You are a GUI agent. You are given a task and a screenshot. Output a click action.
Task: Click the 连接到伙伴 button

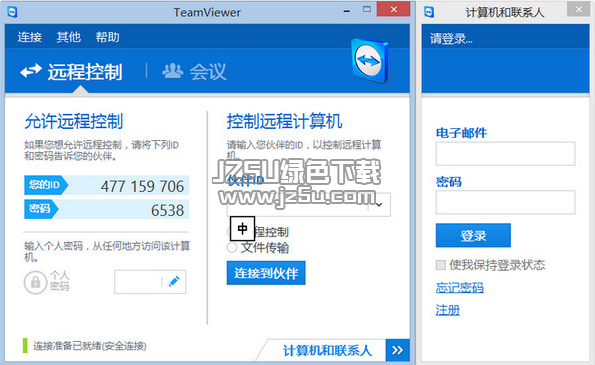(266, 273)
